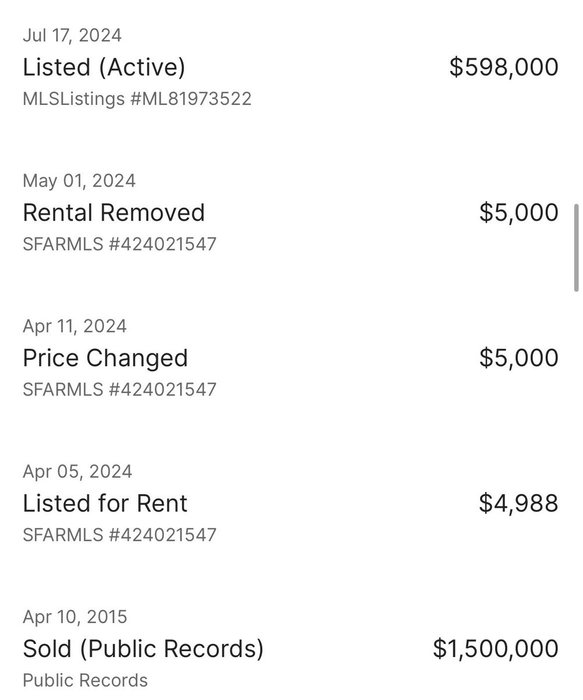Click the $5,000 Price Changed amount

[519, 358]
